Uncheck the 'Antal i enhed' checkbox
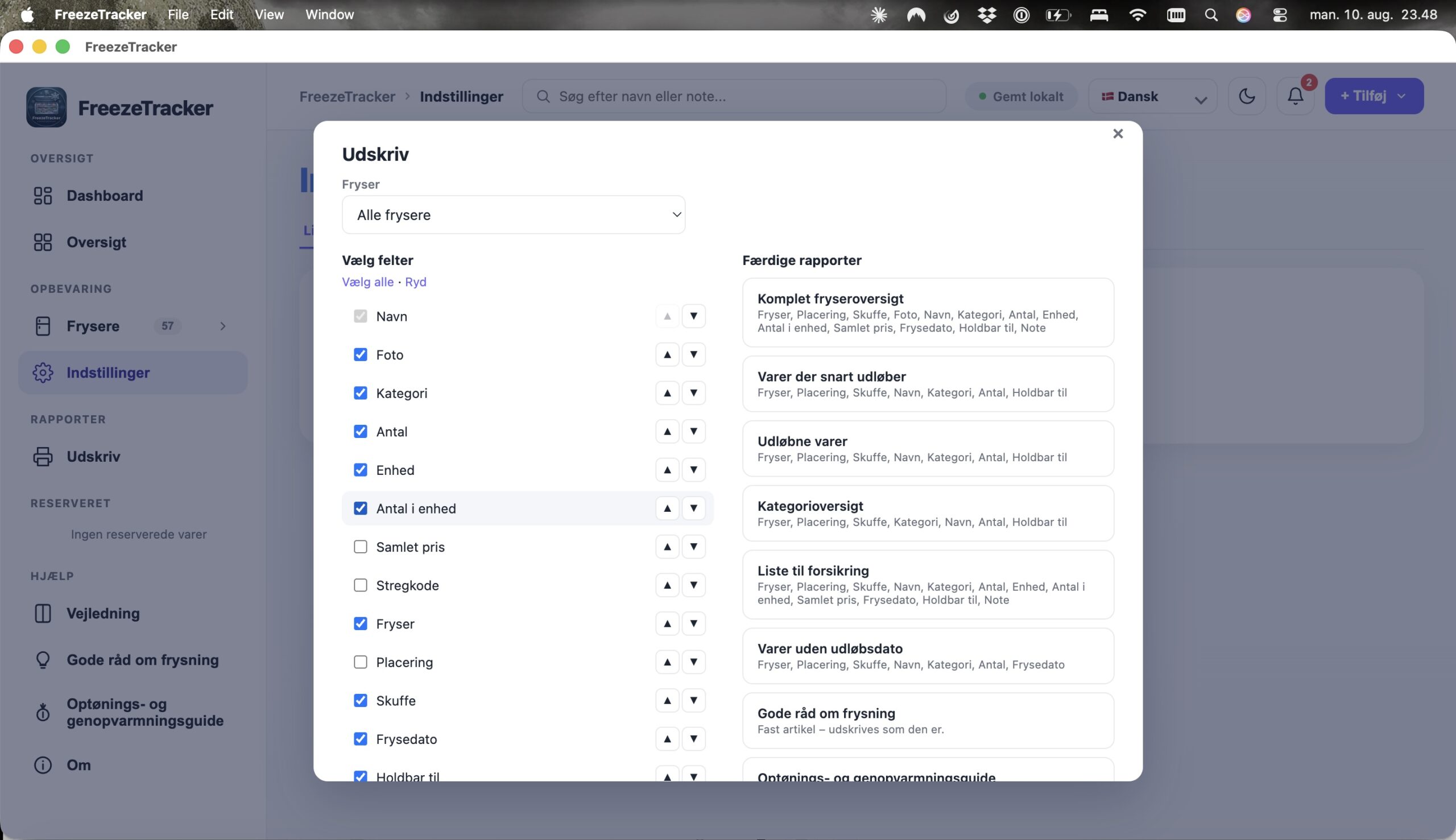This screenshot has width=1456, height=840. 360,508
